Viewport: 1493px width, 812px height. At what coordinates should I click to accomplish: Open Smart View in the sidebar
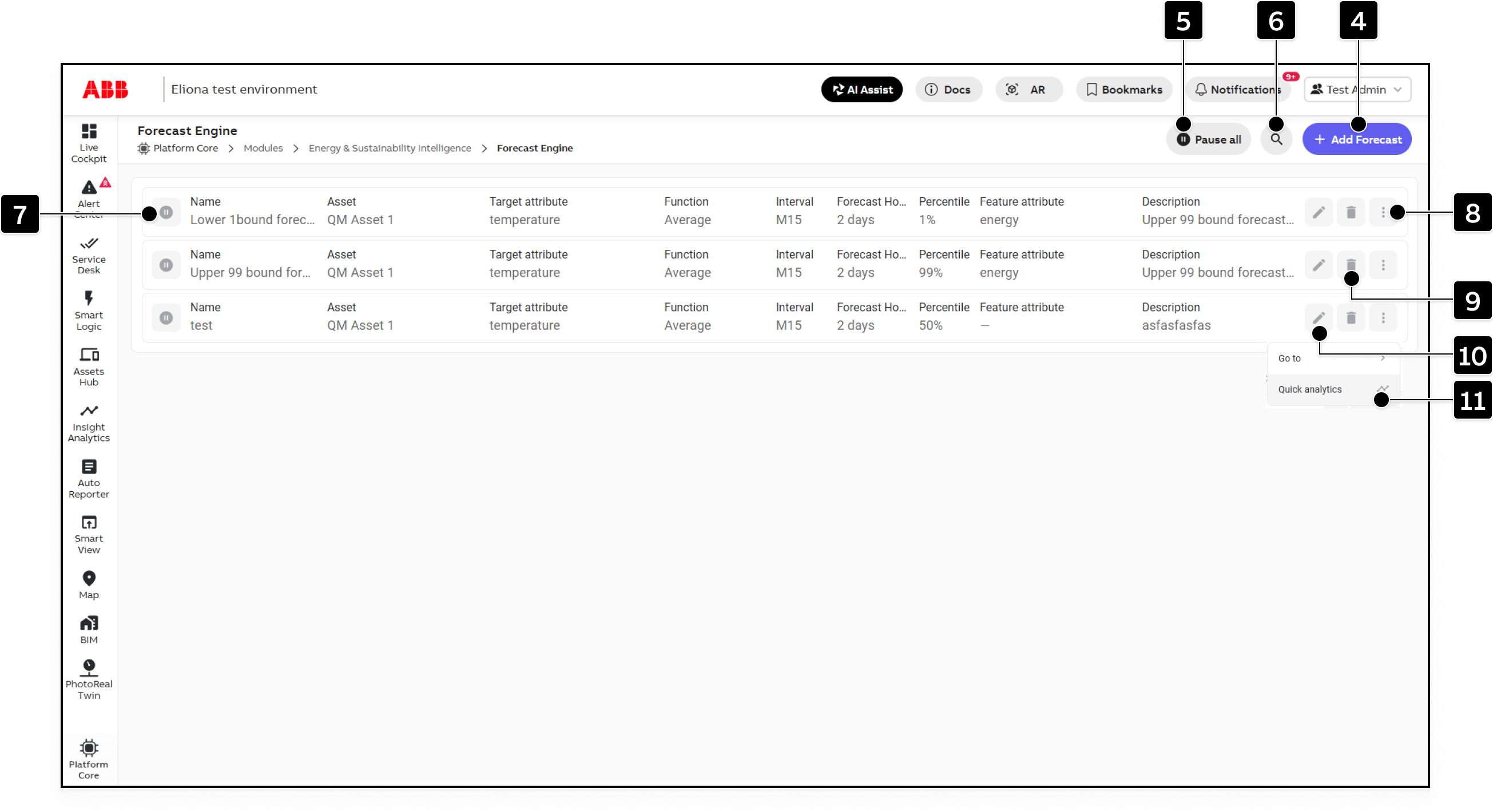click(x=89, y=535)
